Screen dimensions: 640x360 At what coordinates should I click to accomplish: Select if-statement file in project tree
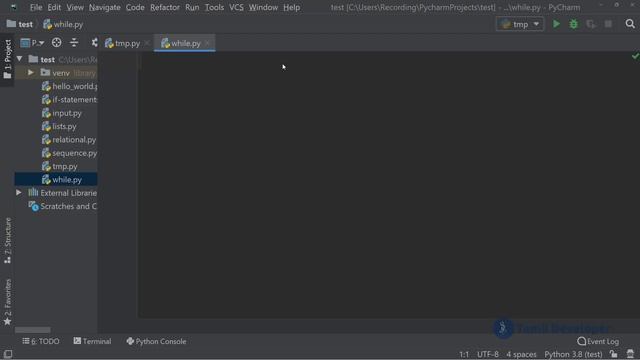(69, 100)
